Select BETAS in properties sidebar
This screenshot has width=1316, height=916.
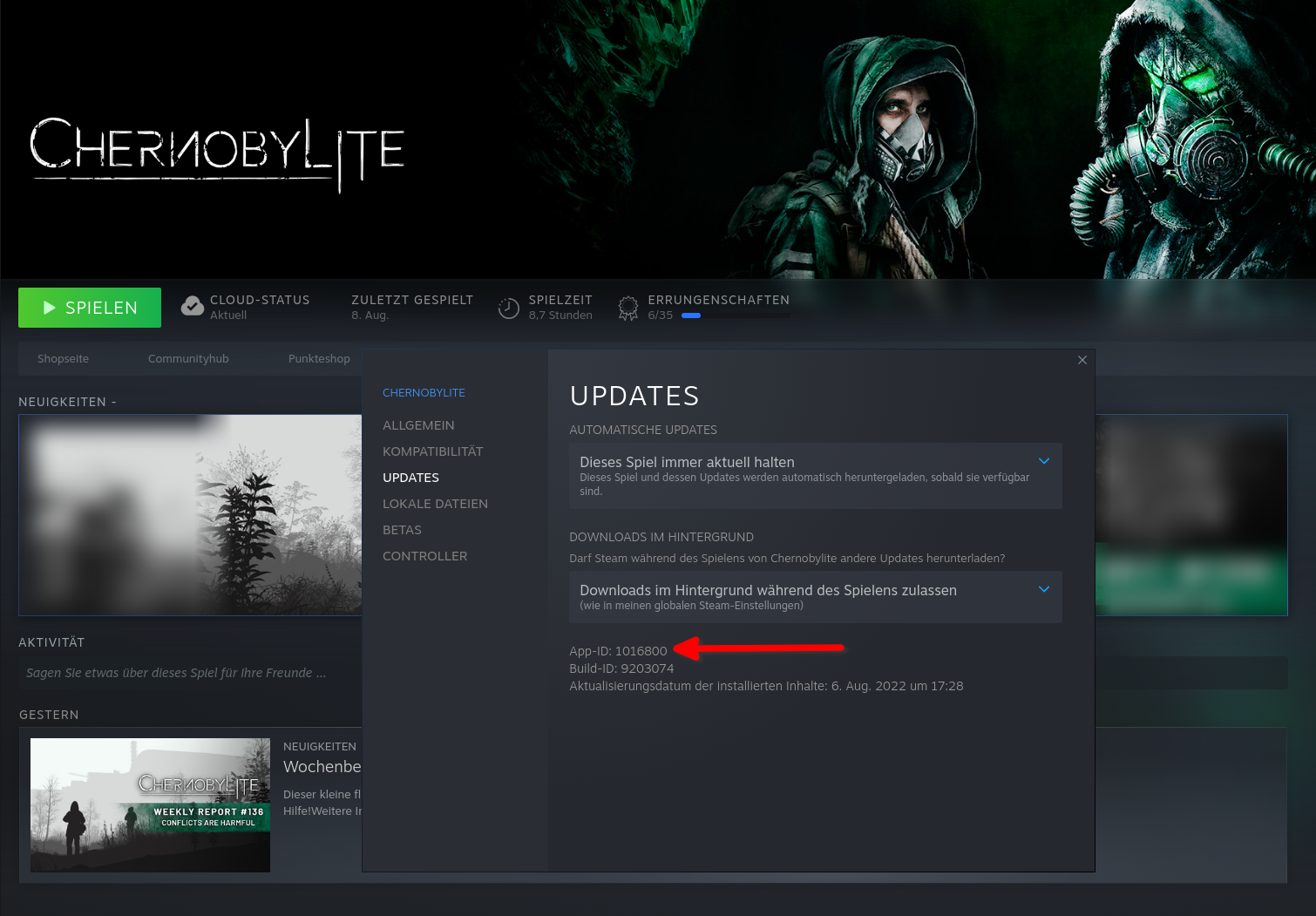pyautogui.click(x=402, y=530)
